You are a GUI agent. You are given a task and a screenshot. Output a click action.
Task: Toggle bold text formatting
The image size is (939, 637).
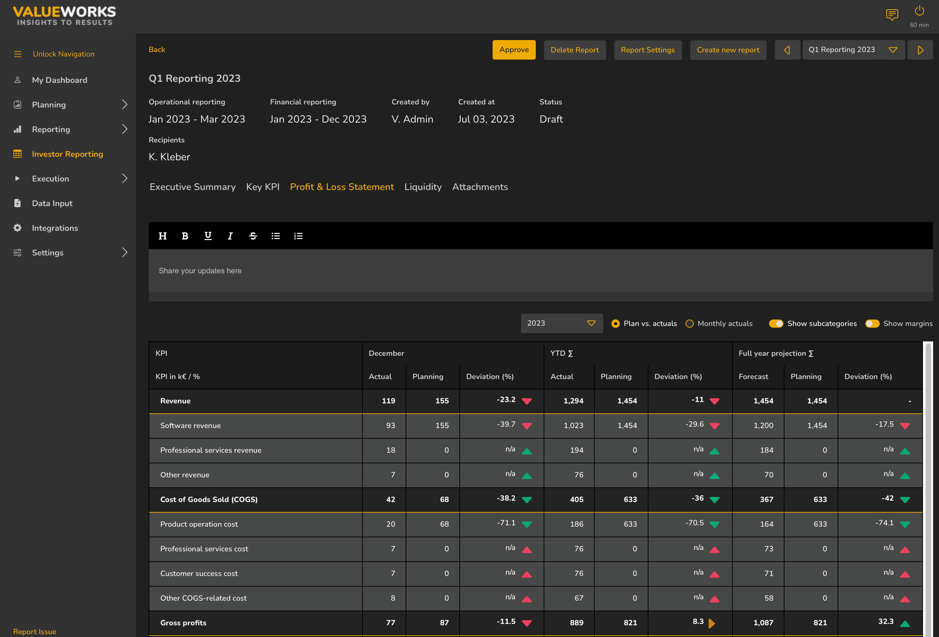(185, 236)
